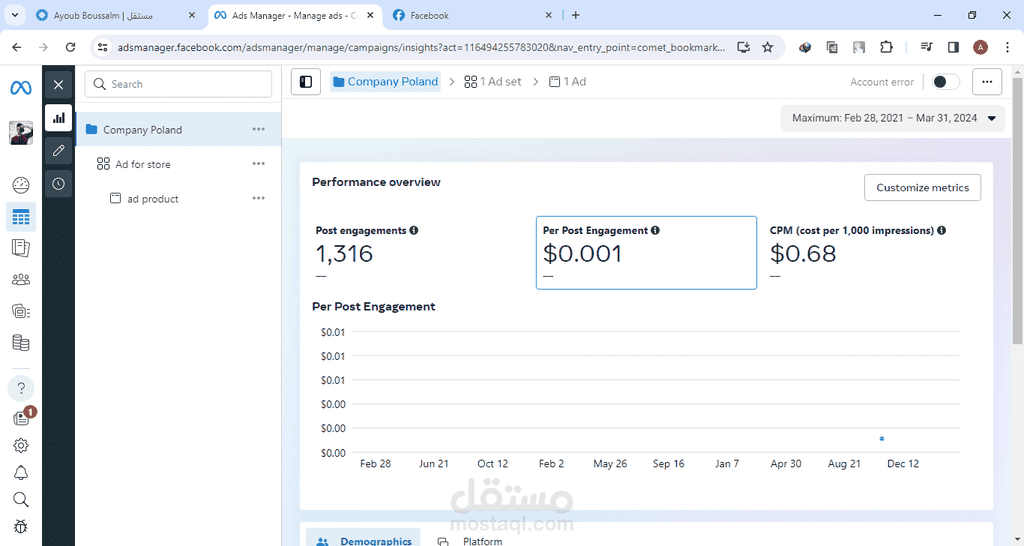Image resolution: width=1024 pixels, height=546 pixels.
Task: Close the Ads Manager browser tab
Action: [x=370, y=15]
